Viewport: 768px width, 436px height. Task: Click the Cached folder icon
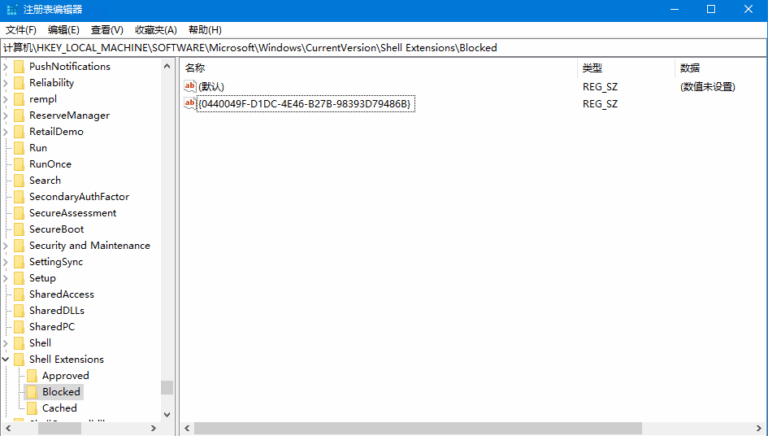[x=32, y=408]
